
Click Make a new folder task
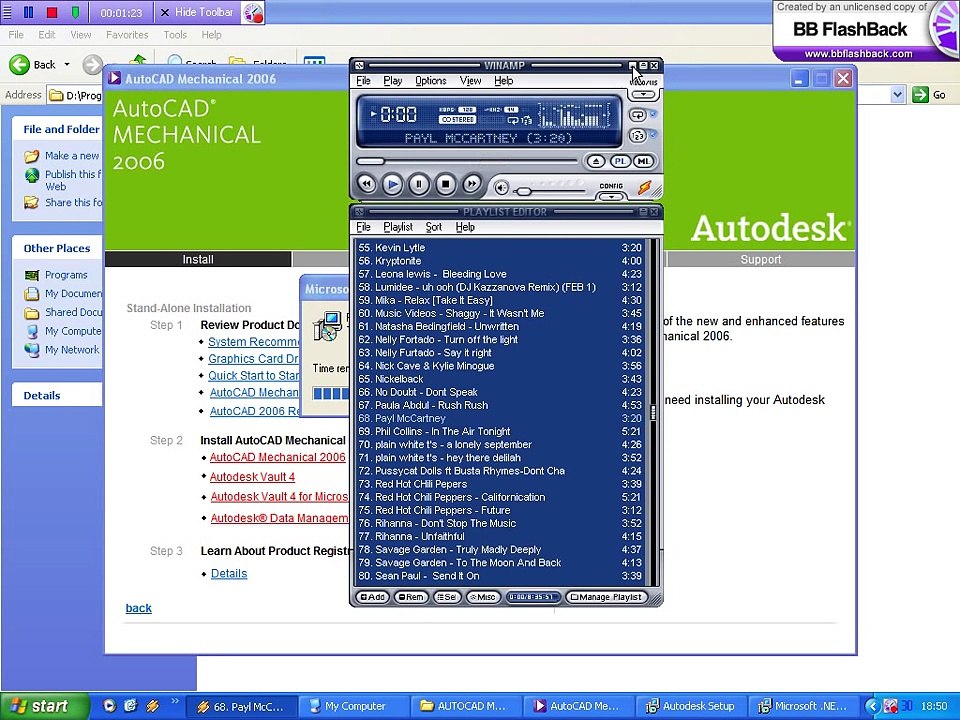tap(72, 156)
